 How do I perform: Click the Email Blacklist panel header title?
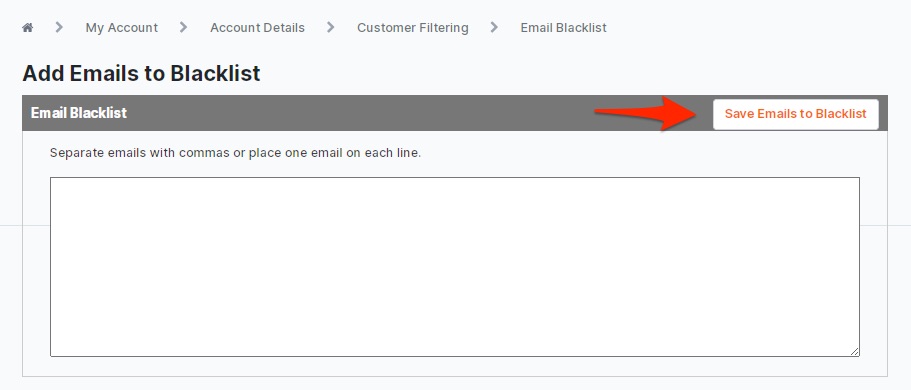[x=78, y=113]
